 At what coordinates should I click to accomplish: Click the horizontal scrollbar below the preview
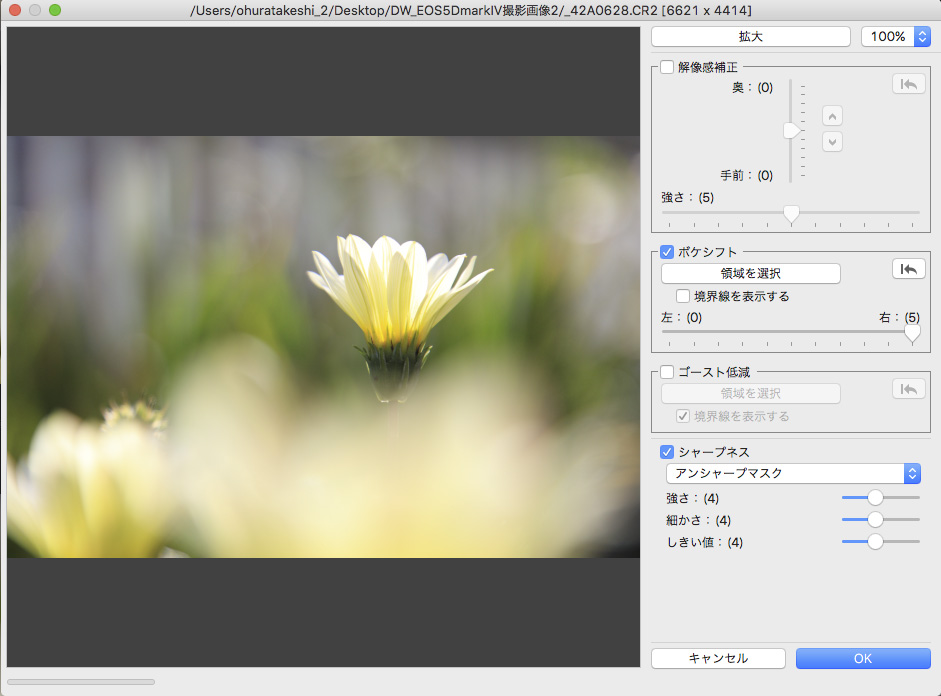[x=81, y=682]
